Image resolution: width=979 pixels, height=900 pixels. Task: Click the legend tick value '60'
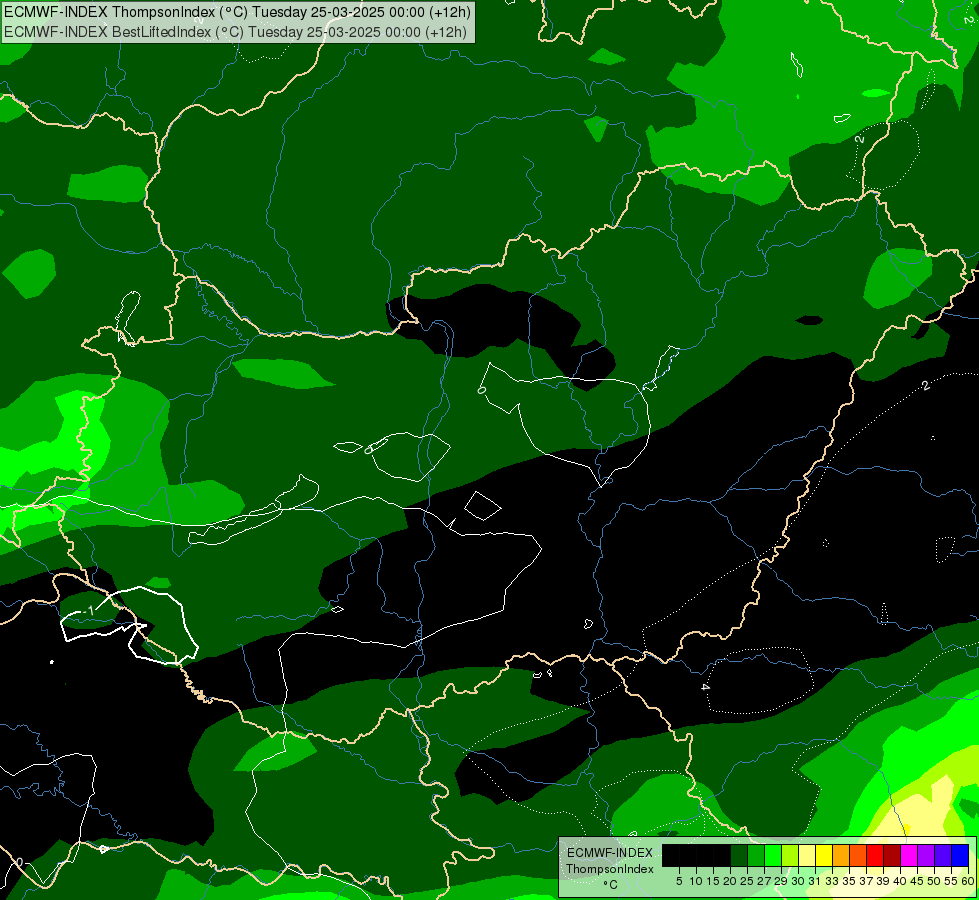pyautogui.click(x=968, y=881)
